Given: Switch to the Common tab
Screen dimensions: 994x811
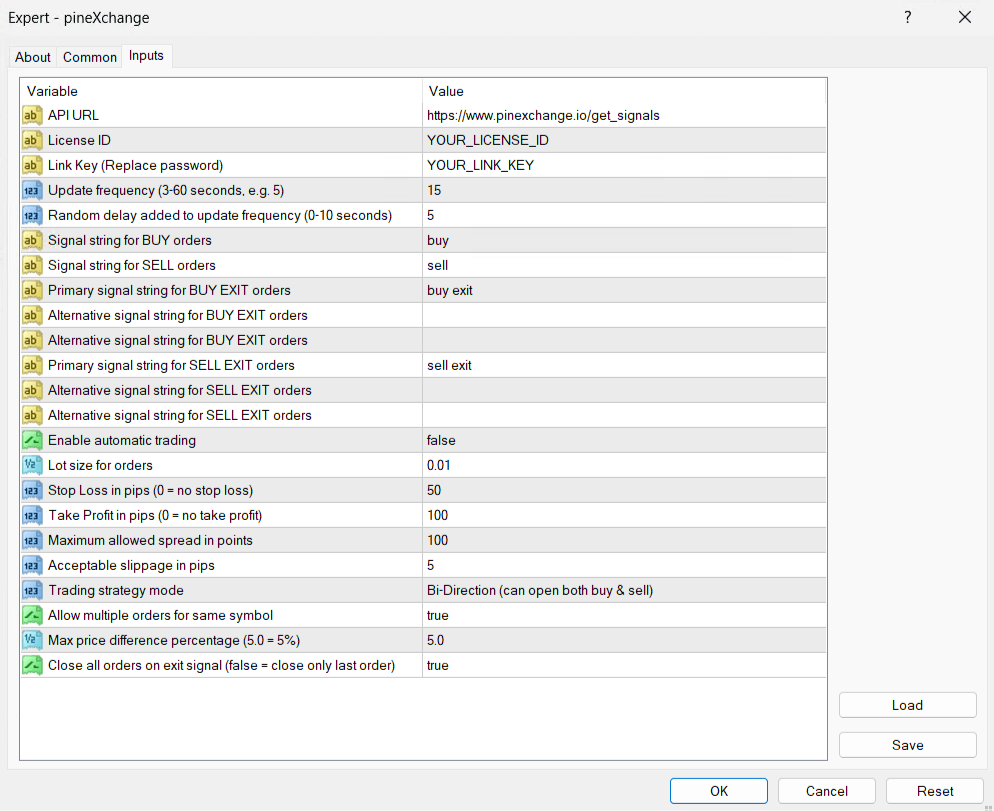Looking at the screenshot, I should click(x=89, y=57).
